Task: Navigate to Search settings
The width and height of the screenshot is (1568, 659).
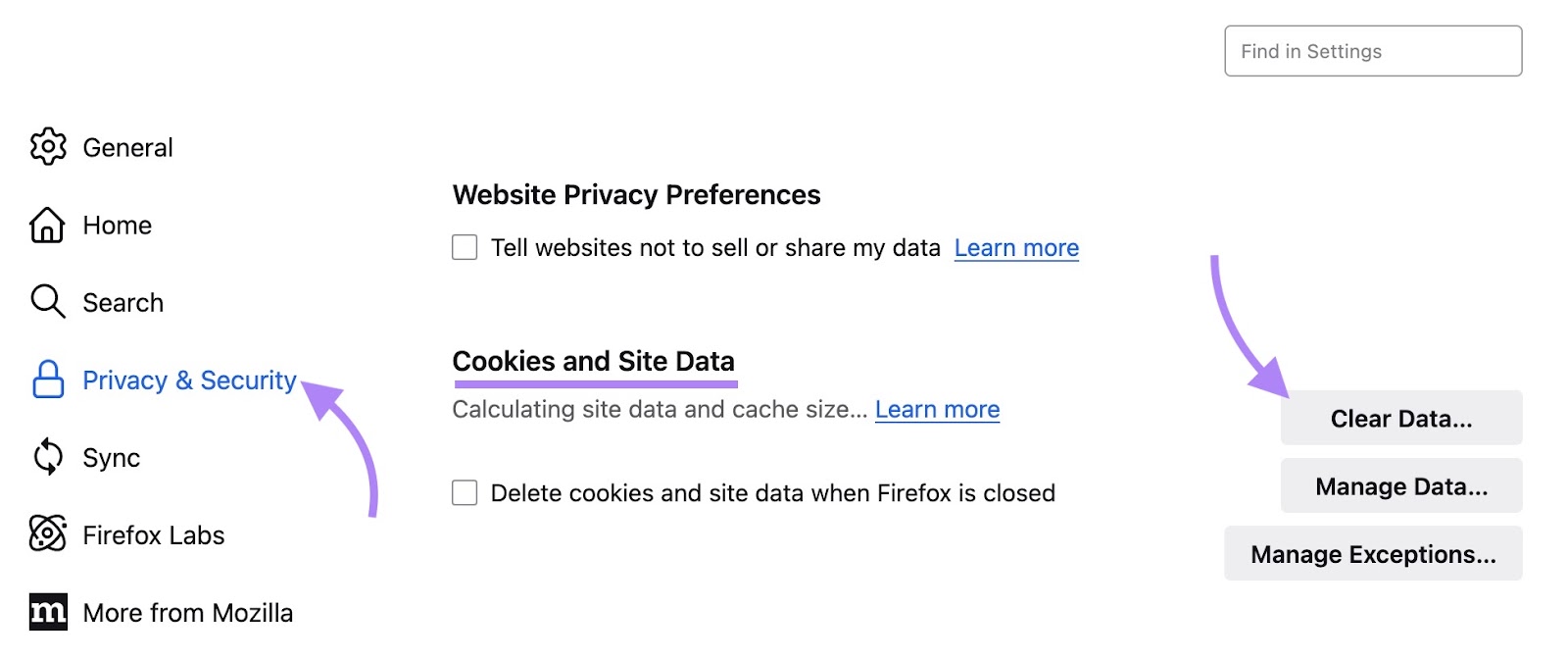Action: coord(122,303)
